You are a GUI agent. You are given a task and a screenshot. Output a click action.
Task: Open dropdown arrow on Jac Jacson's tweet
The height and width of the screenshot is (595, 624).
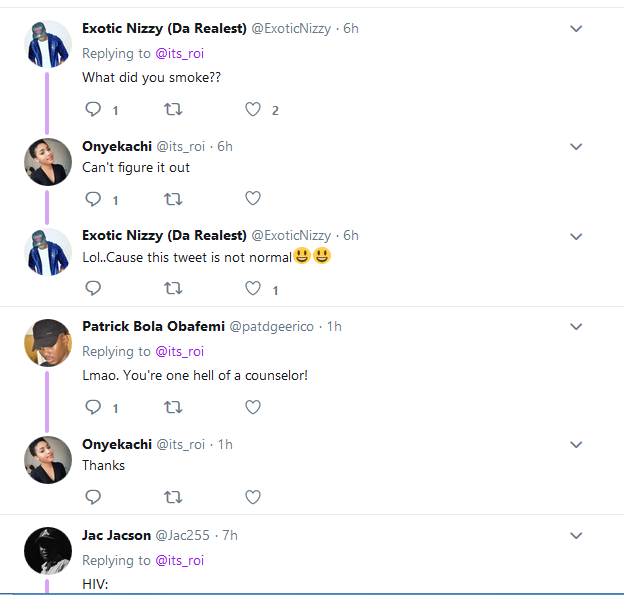point(576,536)
